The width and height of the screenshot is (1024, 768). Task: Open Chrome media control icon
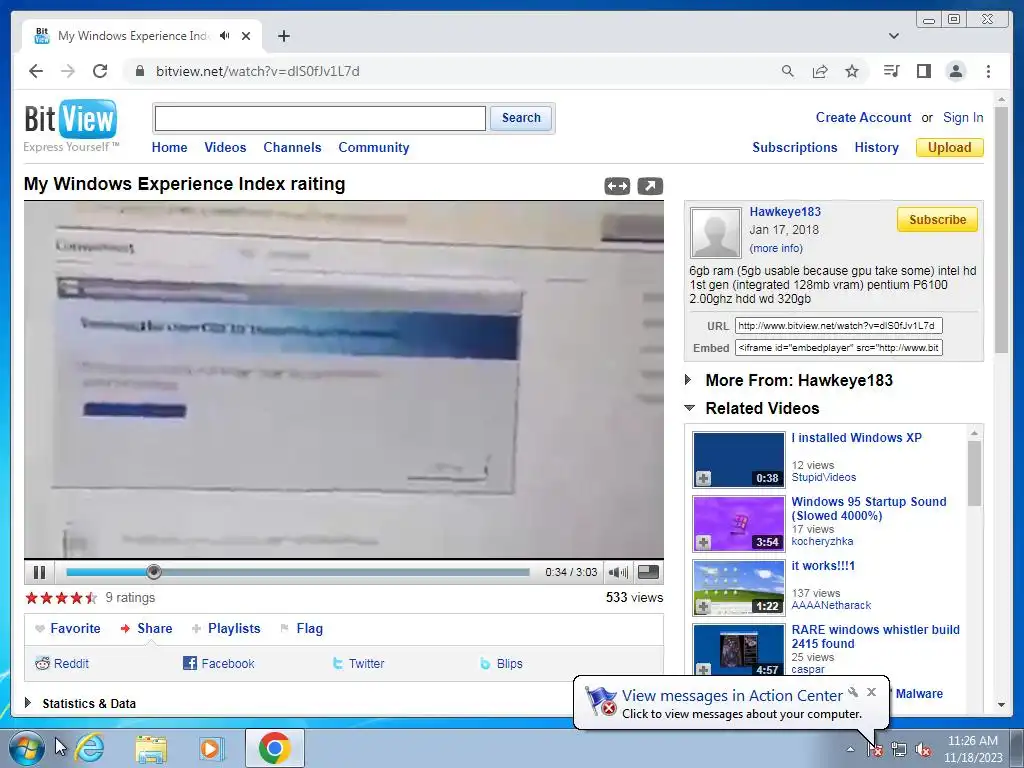point(891,71)
